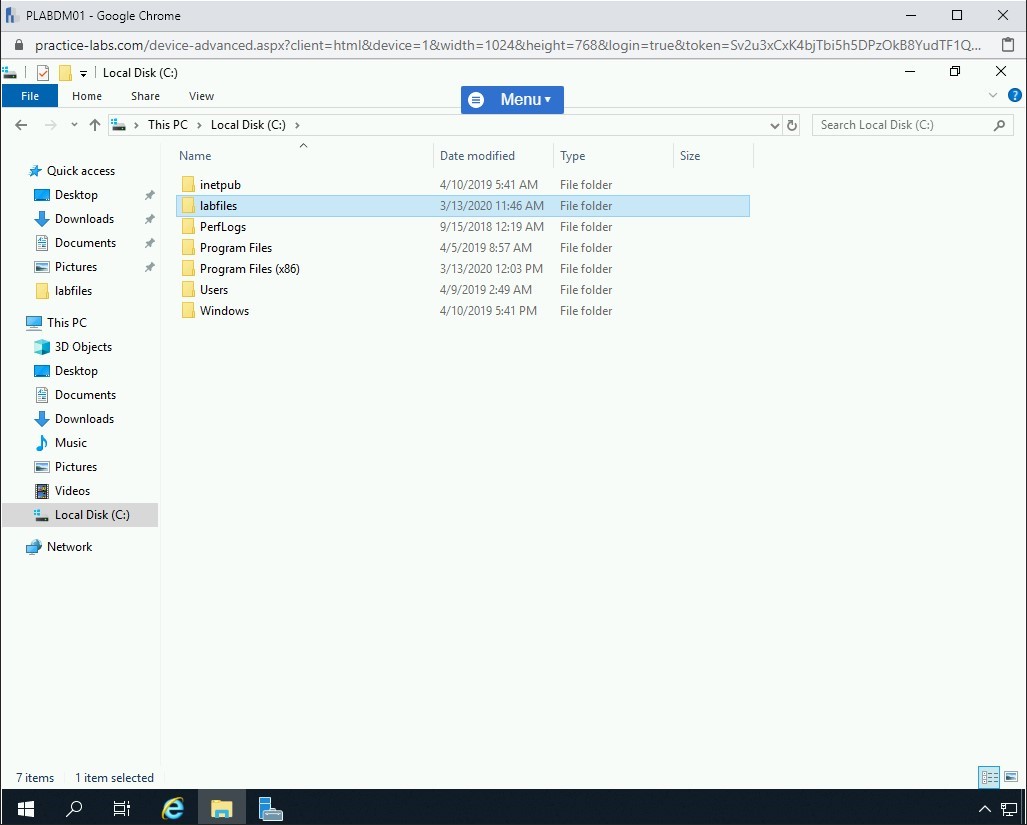Switch to details view in status bar
1027x825 pixels.
[989, 777]
